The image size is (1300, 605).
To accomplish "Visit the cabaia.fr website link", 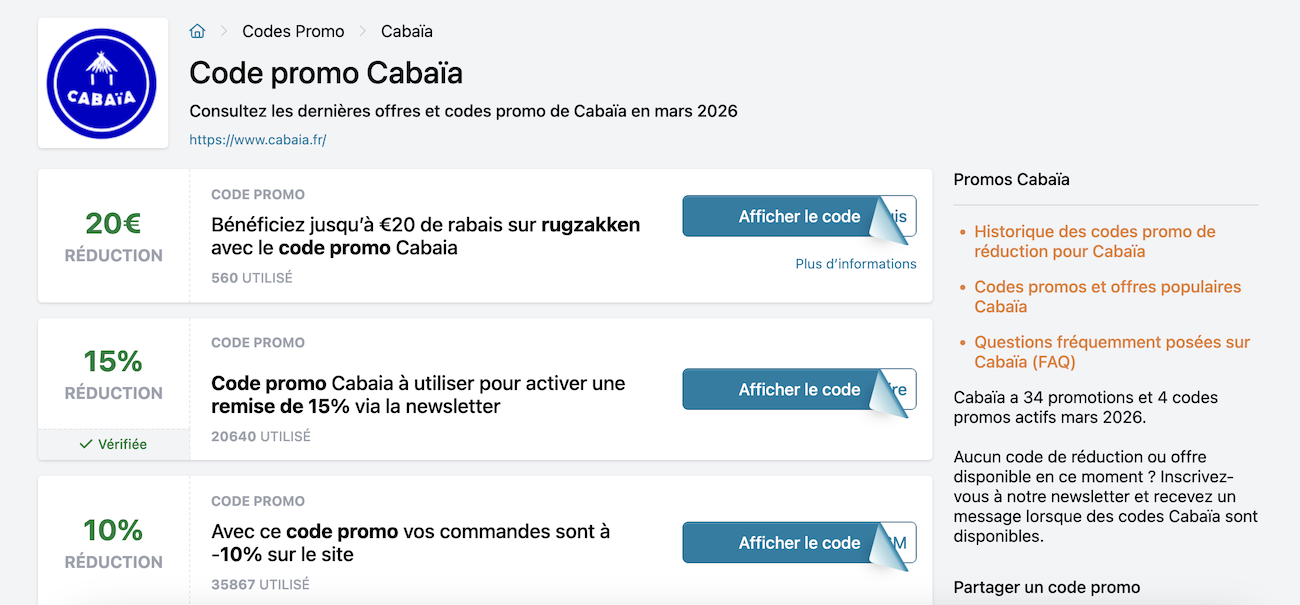I will pyautogui.click(x=257, y=140).
